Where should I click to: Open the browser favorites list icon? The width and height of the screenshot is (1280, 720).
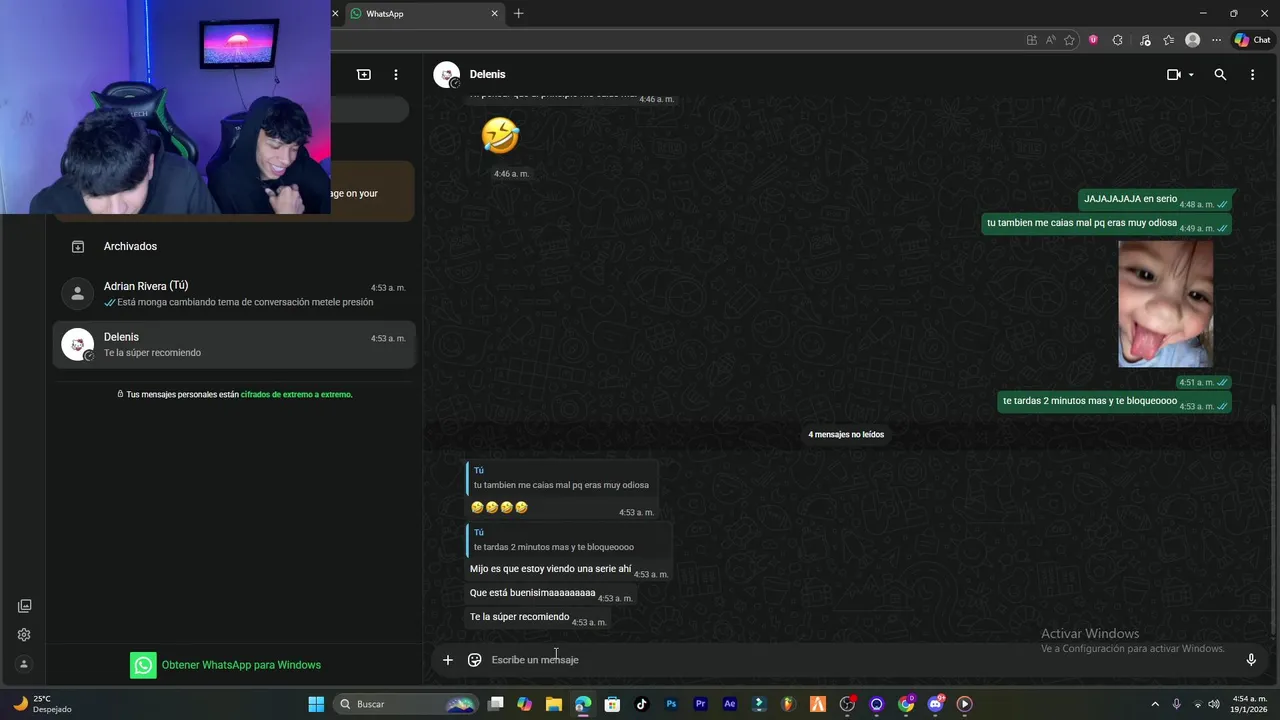pyautogui.click(x=1168, y=40)
